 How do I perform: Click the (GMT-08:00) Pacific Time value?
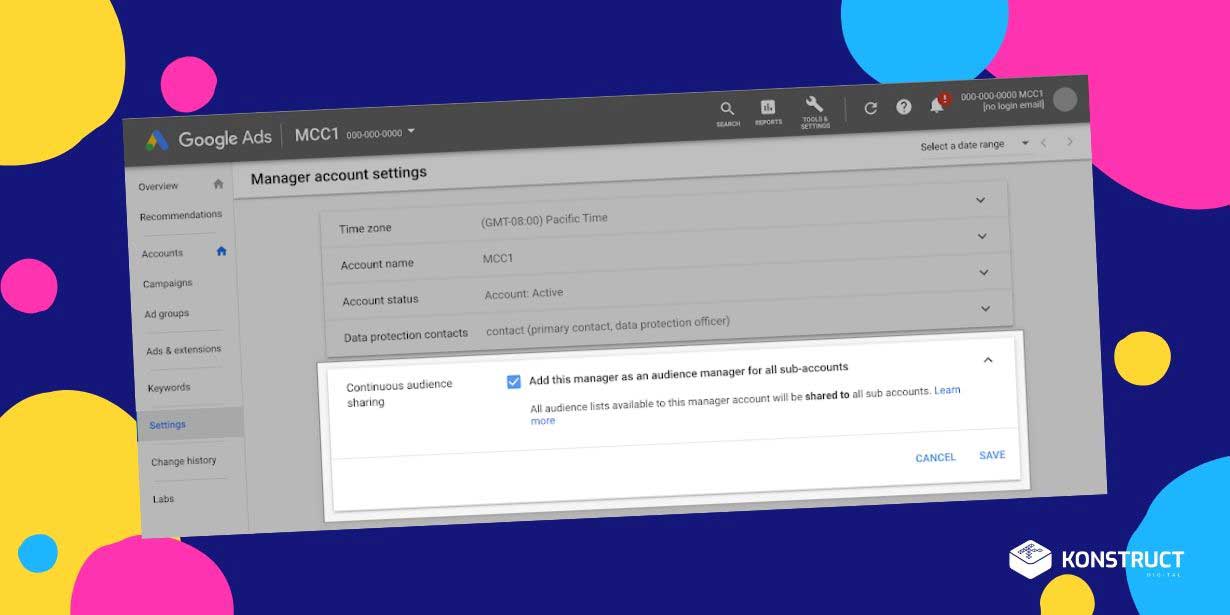(x=544, y=221)
